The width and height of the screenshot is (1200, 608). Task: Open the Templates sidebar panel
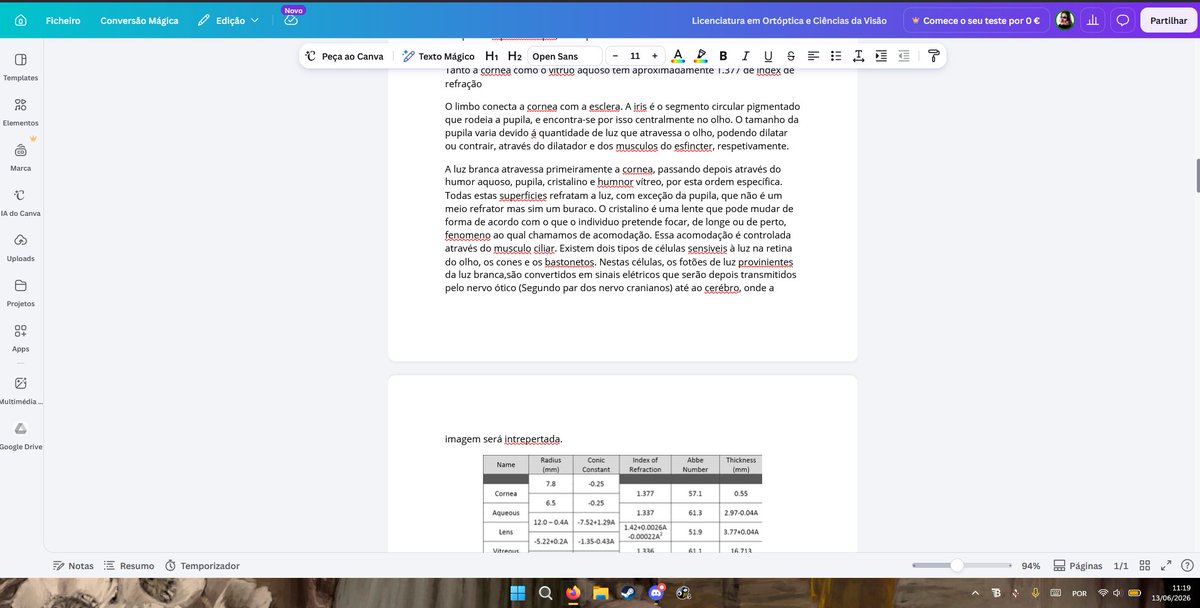point(21,67)
